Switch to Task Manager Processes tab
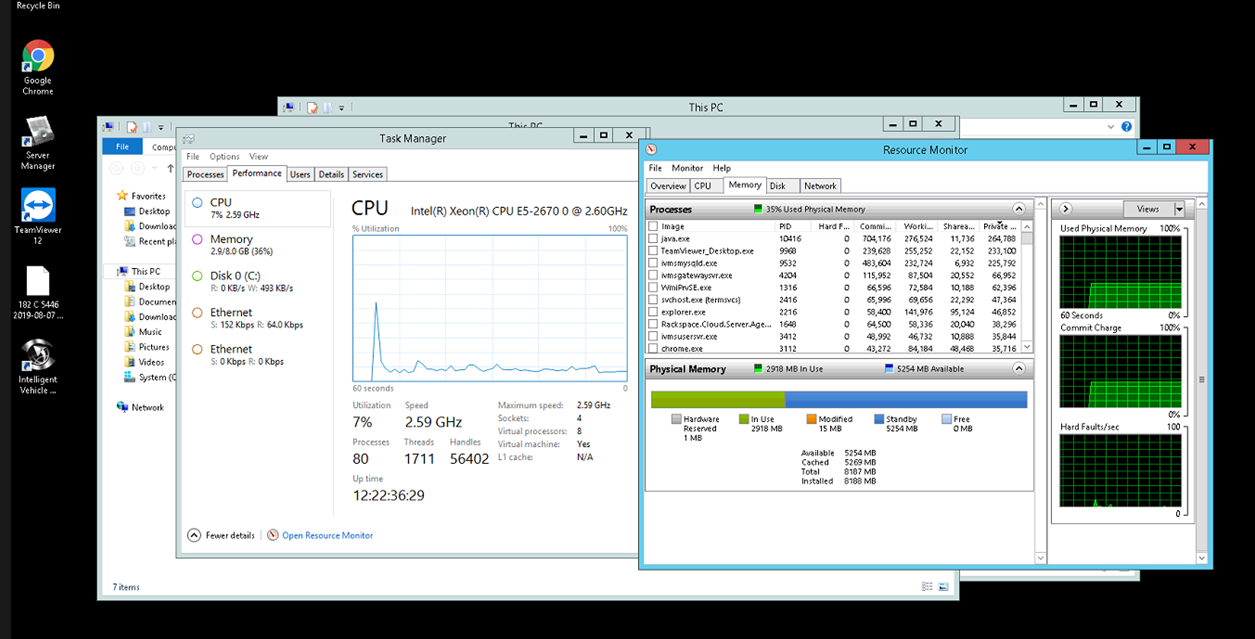This screenshot has width=1255, height=639. 205,174
